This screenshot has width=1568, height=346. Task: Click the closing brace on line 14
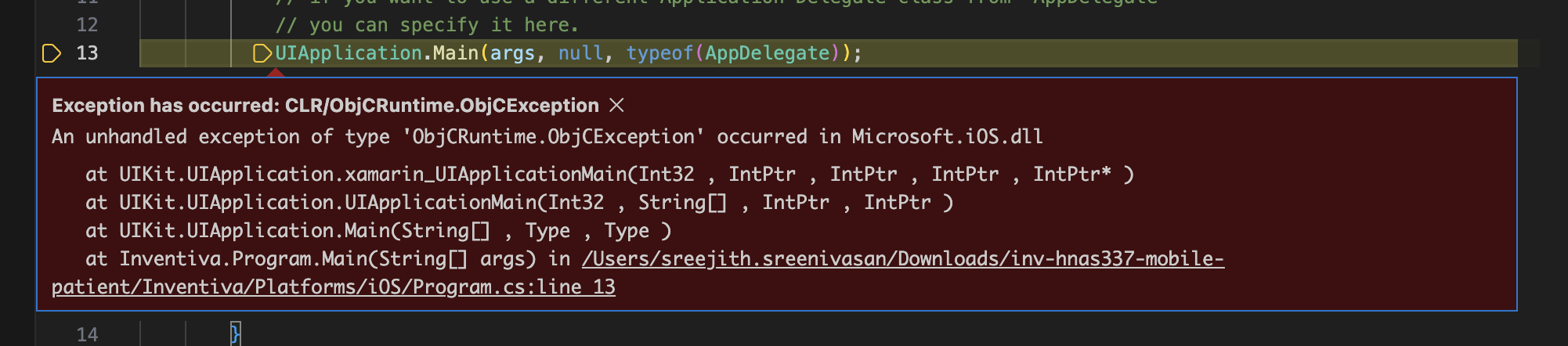point(235,335)
